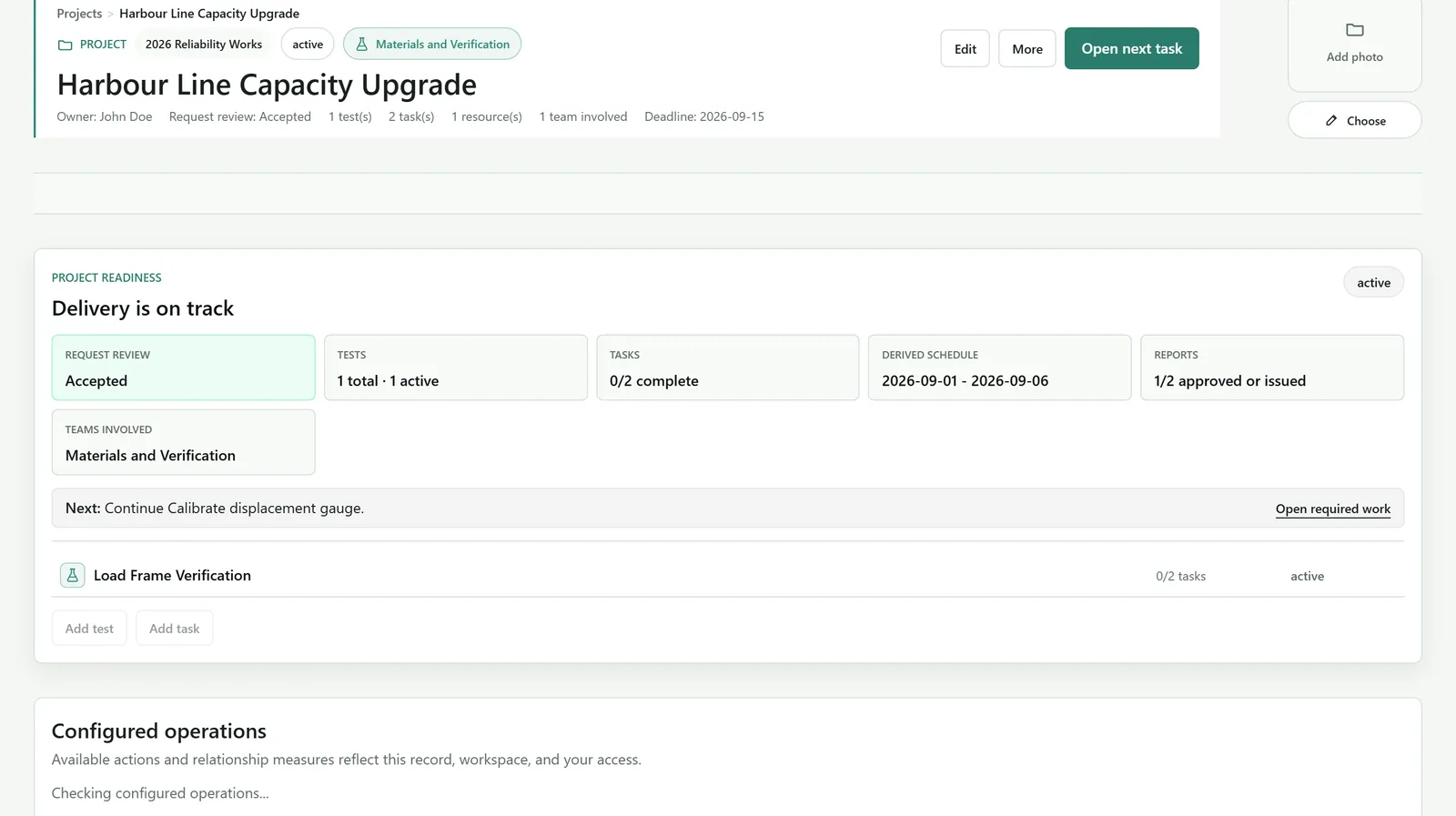1456x816 pixels.
Task: Open the Materials and Verification team chip
Action: click(432, 44)
